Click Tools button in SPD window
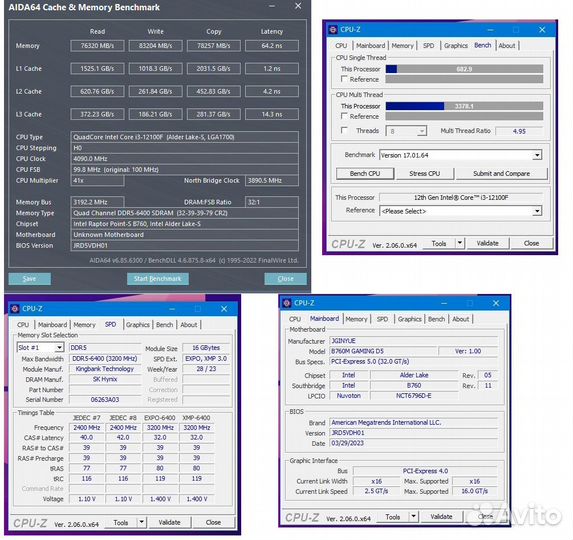Image resolution: width=573 pixels, height=540 pixels. [x=121, y=522]
